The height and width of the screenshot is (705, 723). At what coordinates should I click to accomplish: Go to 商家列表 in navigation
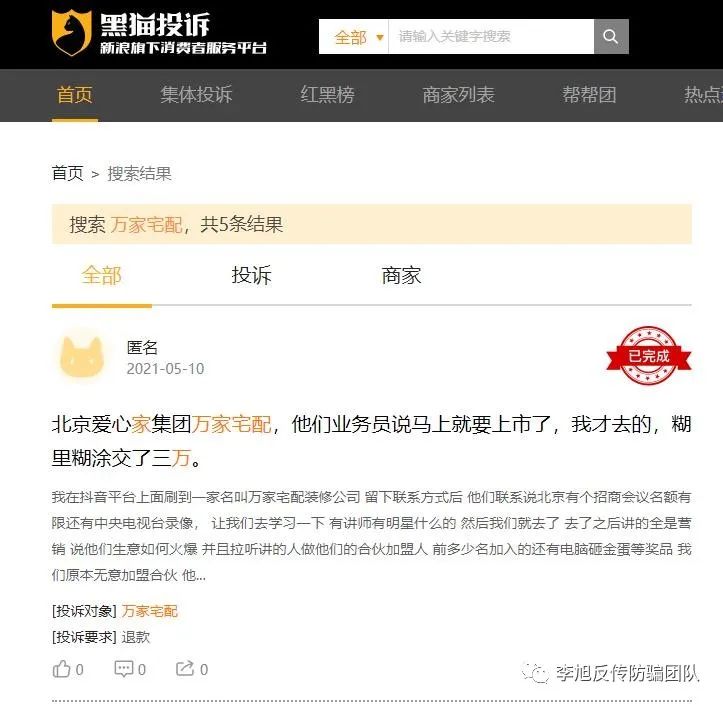tap(458, 95)
